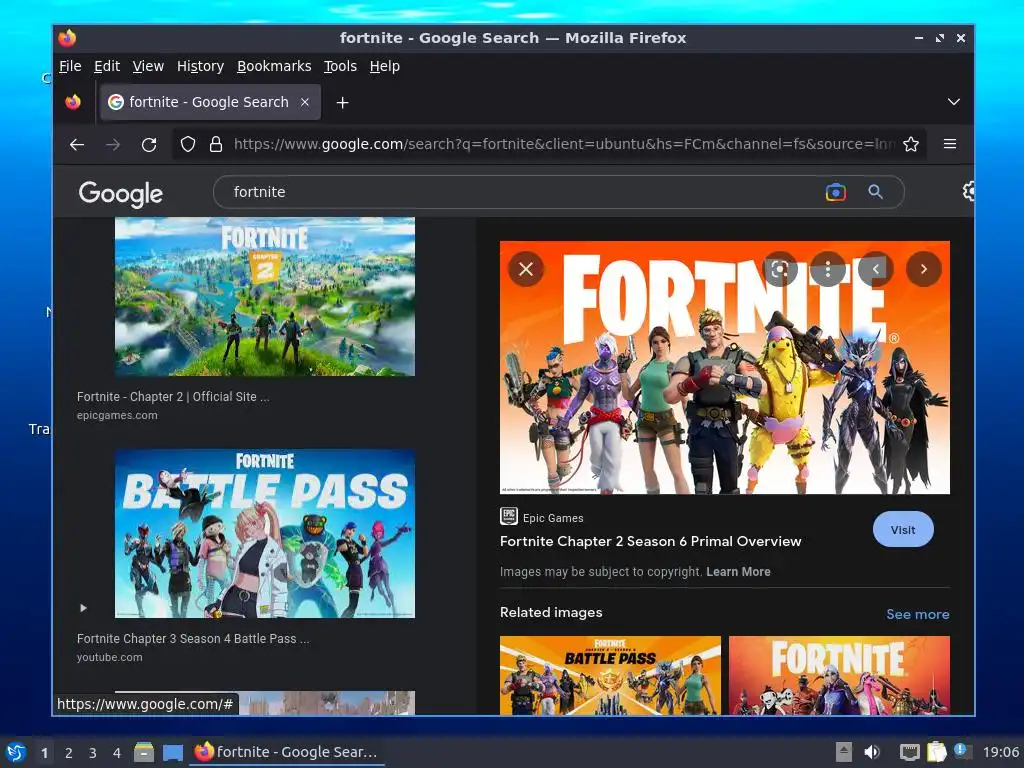Open the History menu
Viewport: 1024px width, 768px height.
[200, 66]
